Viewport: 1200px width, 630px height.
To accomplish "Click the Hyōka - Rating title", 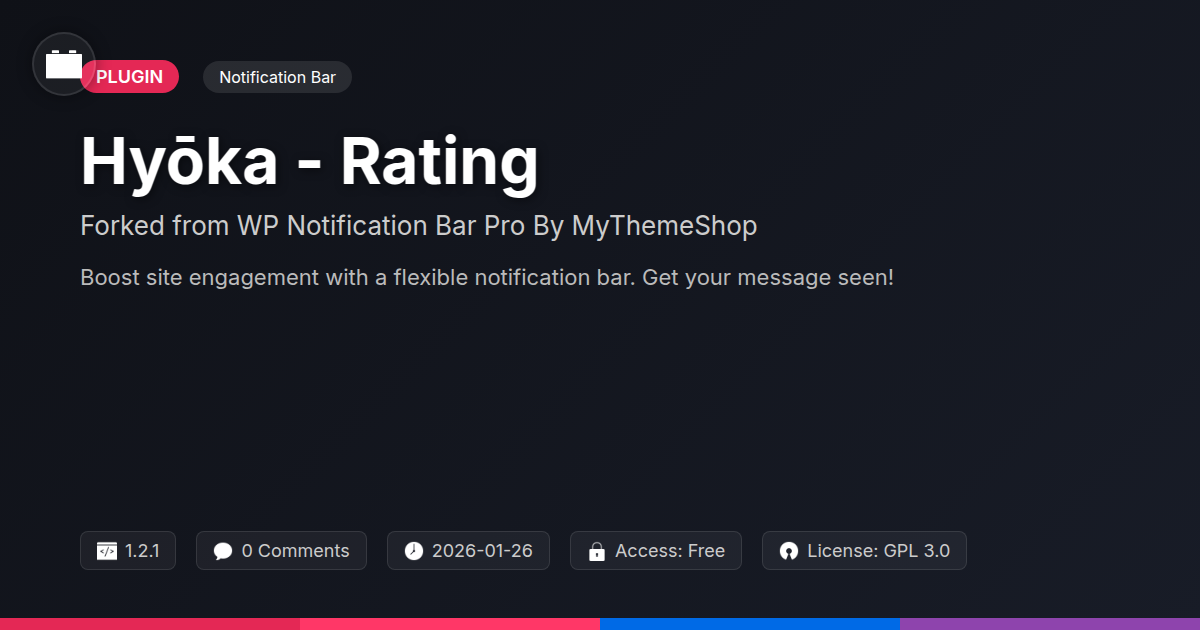I will tap(309, 162).
